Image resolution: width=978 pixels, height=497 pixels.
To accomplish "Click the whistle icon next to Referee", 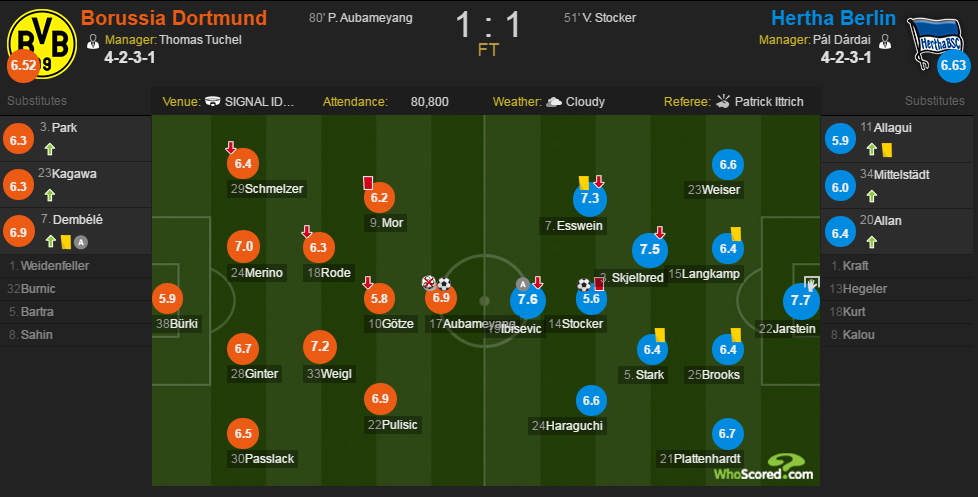I will (723, 101).
